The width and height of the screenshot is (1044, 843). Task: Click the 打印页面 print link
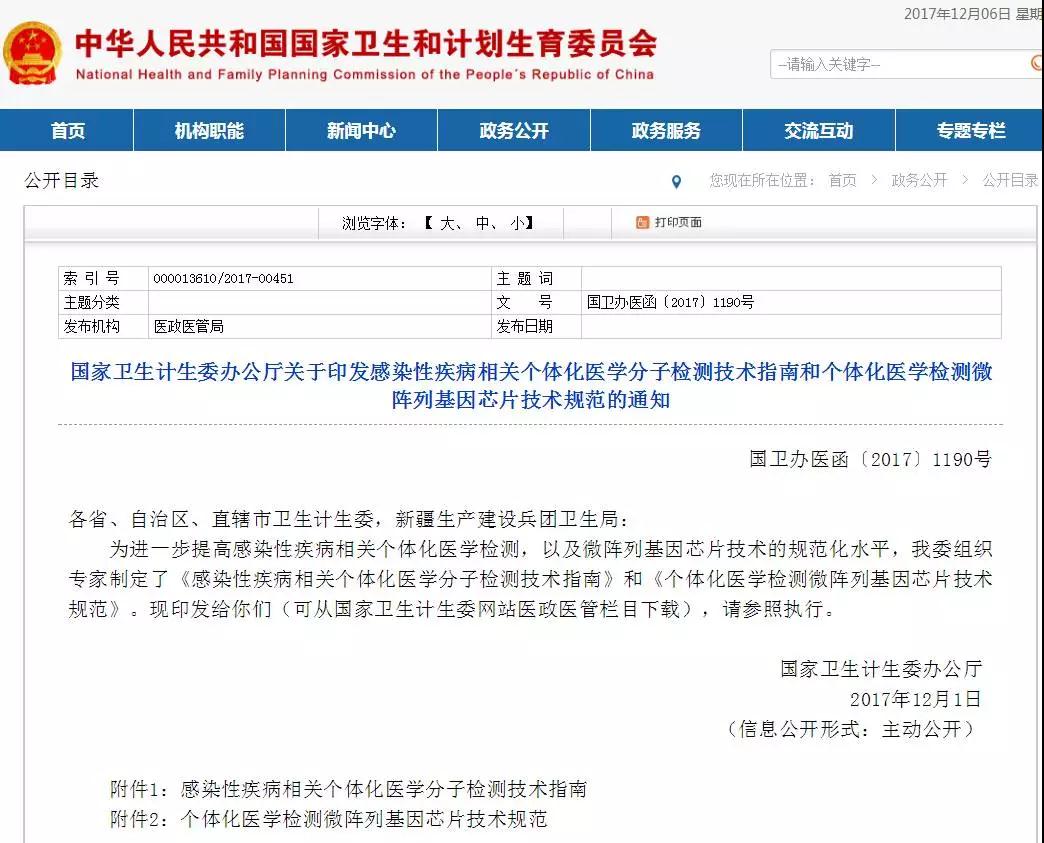click(677, 222)
